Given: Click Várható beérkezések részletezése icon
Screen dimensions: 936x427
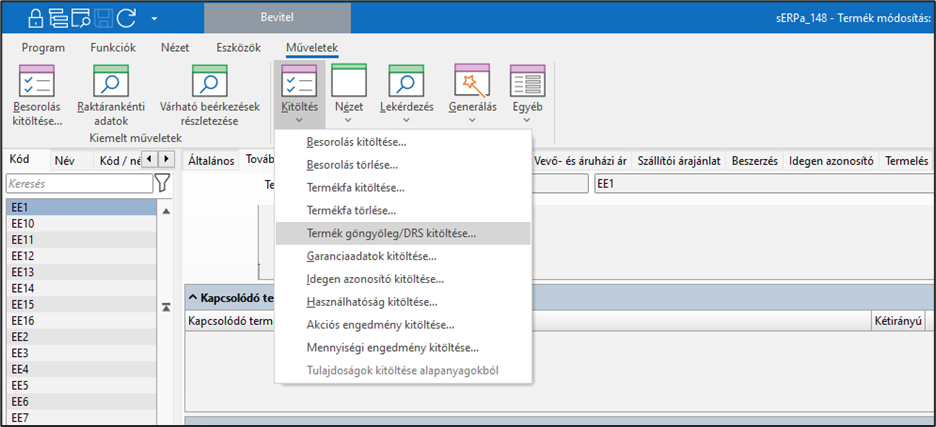Looking at the screenshot, I should [x=210, y=81].
